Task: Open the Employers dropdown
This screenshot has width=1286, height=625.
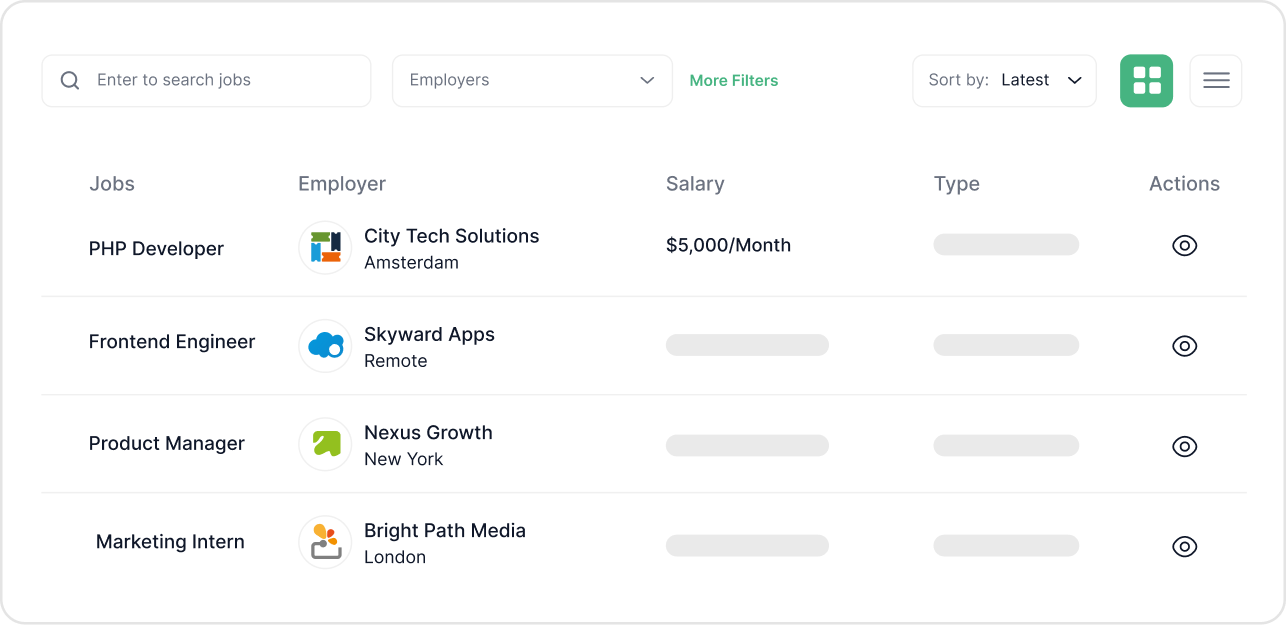Action: tap(532, 81)
